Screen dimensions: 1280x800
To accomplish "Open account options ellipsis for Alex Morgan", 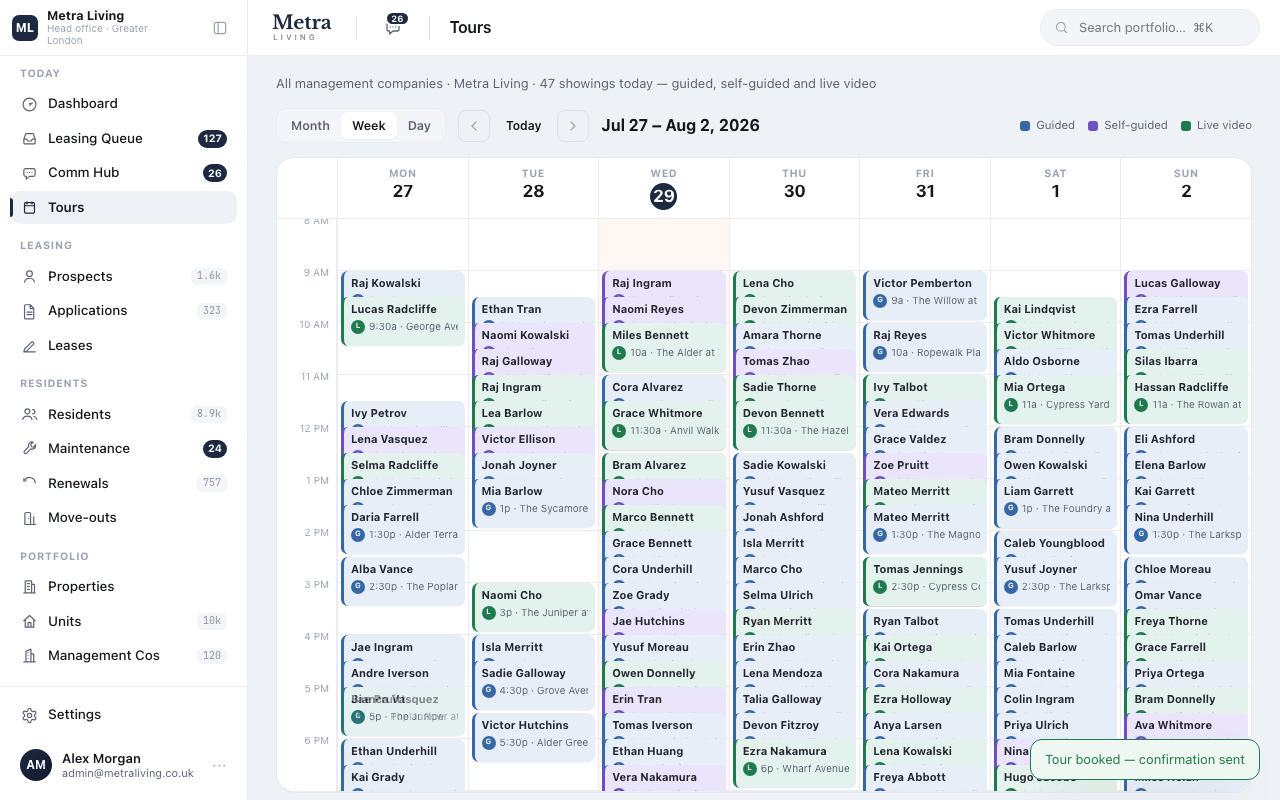I will (219, 766).
